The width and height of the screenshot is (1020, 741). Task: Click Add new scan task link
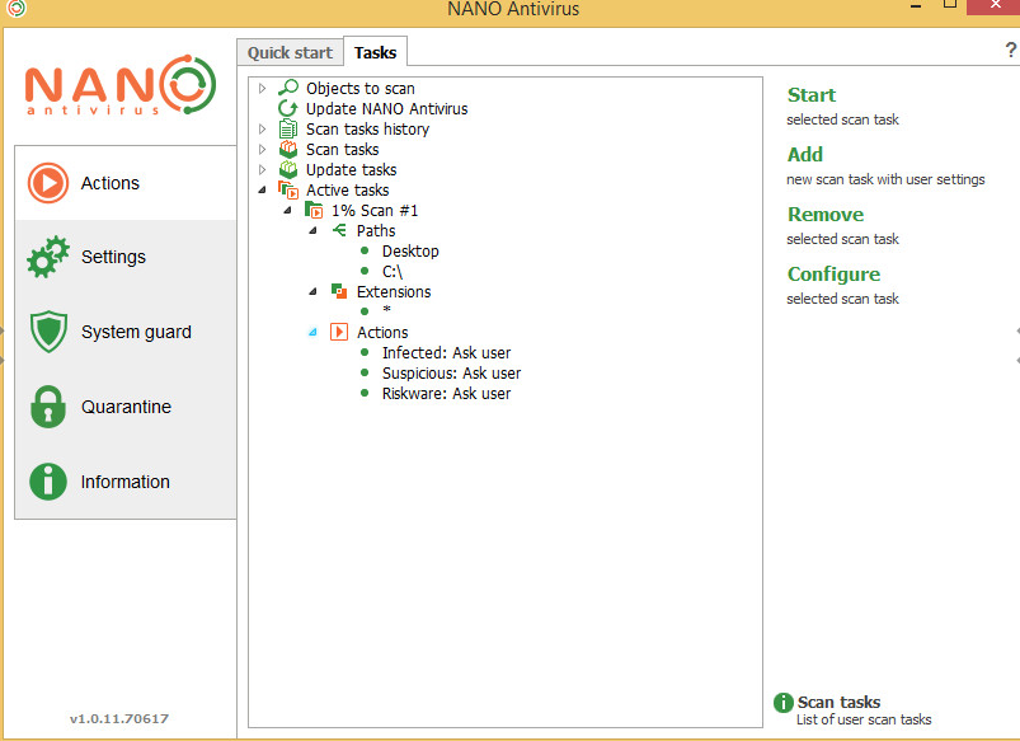805,155
